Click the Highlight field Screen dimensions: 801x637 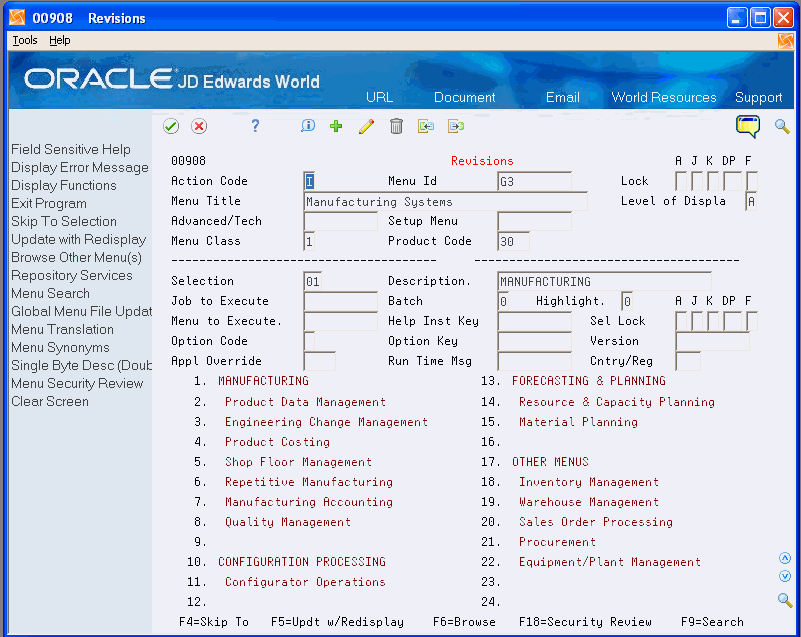pos(627,301)
